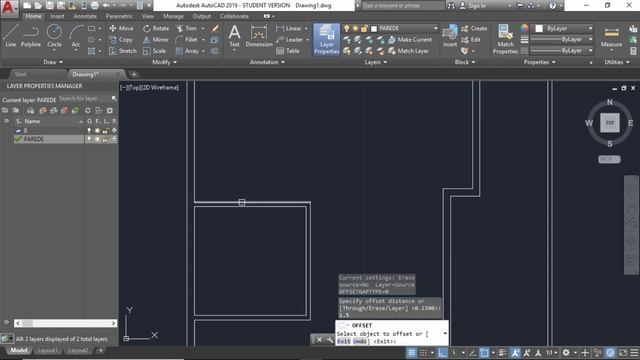This screenshot has height=360, width=640.
Task: Click the Leader annotation button
Action: pyautogui.click(x=289, y=40)
